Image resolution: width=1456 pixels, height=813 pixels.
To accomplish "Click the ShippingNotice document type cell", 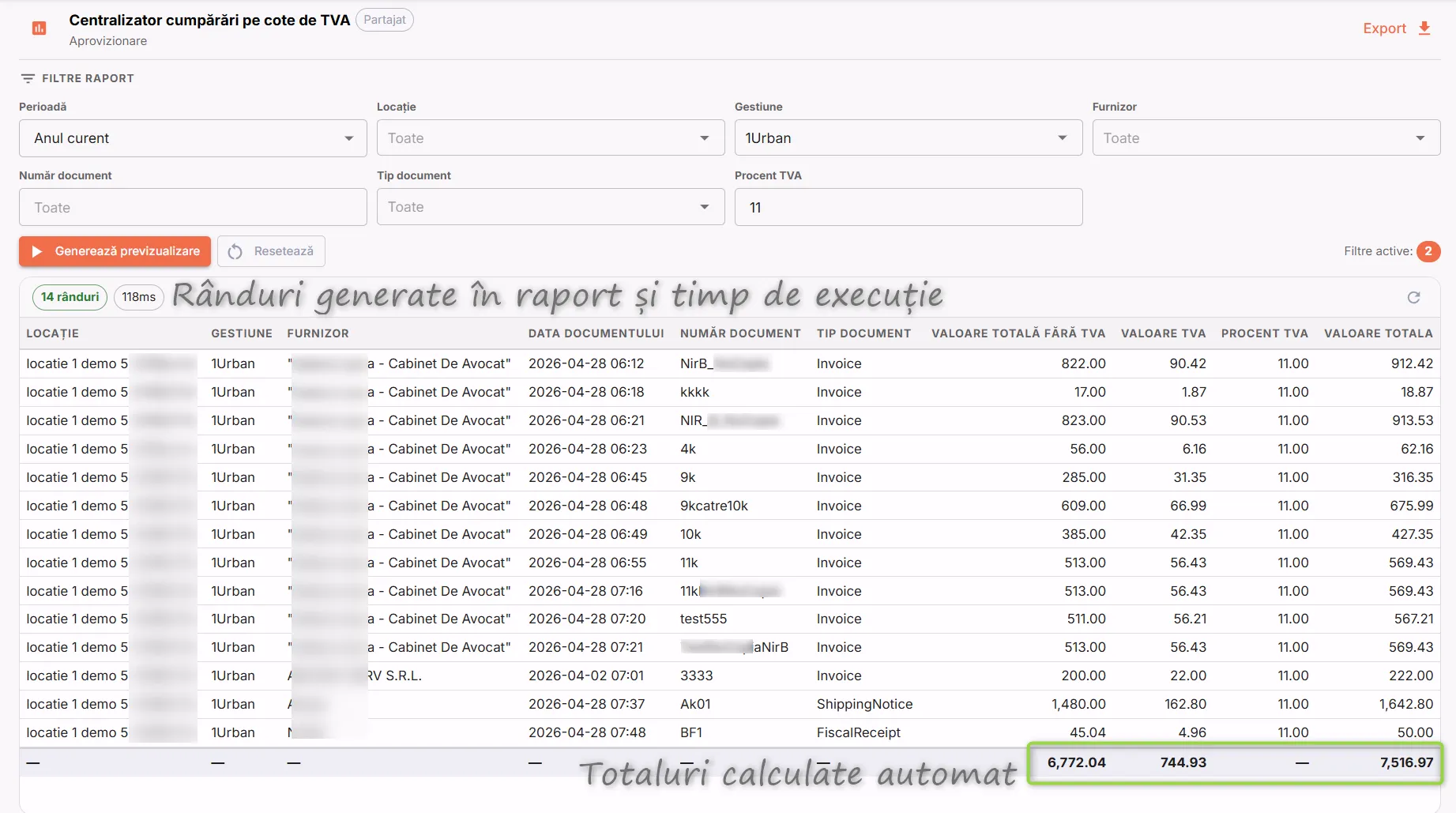I will tap(864, 704).
